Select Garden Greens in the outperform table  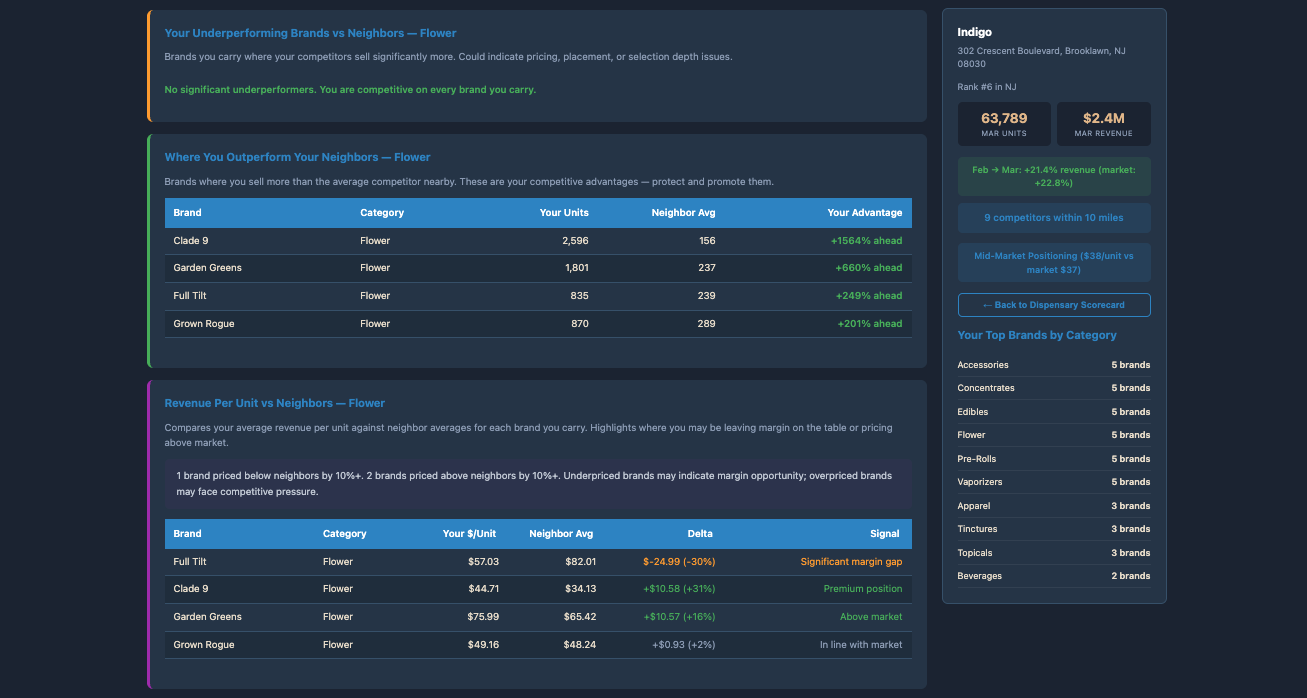tap(207, 268)
